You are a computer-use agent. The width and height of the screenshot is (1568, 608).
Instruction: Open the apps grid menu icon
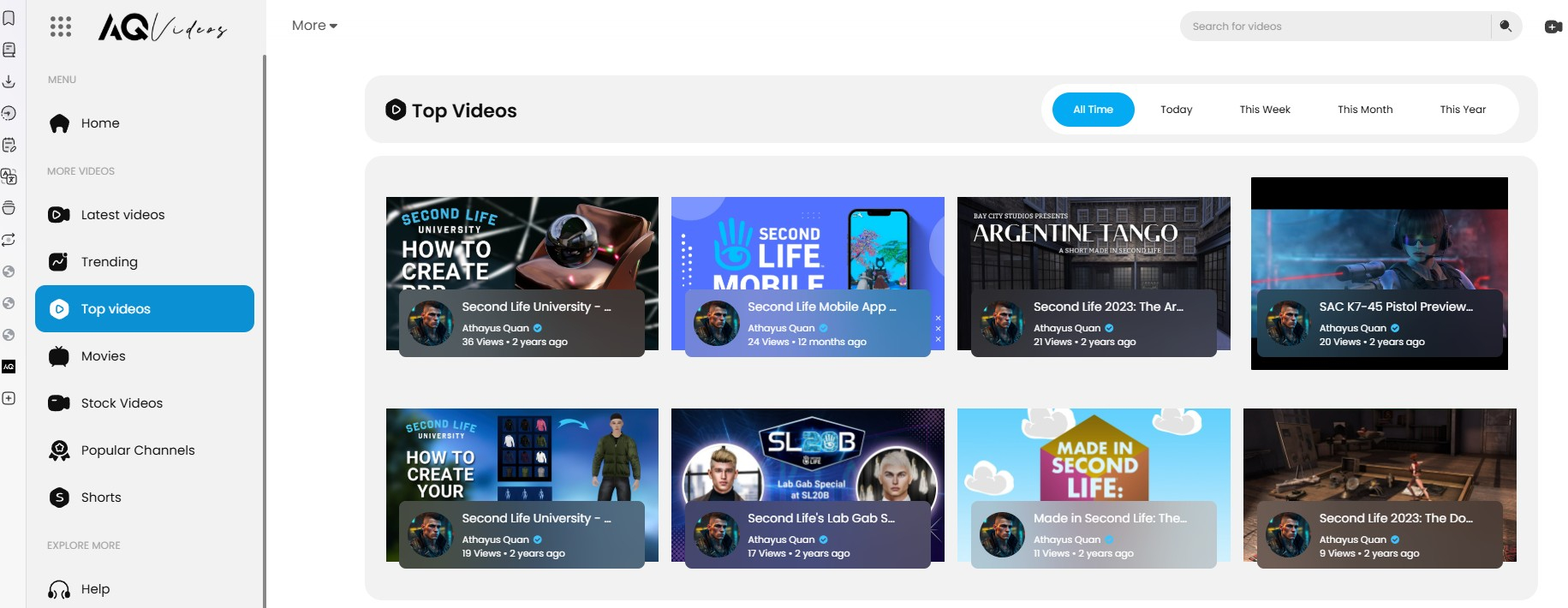tap(61, 27)
